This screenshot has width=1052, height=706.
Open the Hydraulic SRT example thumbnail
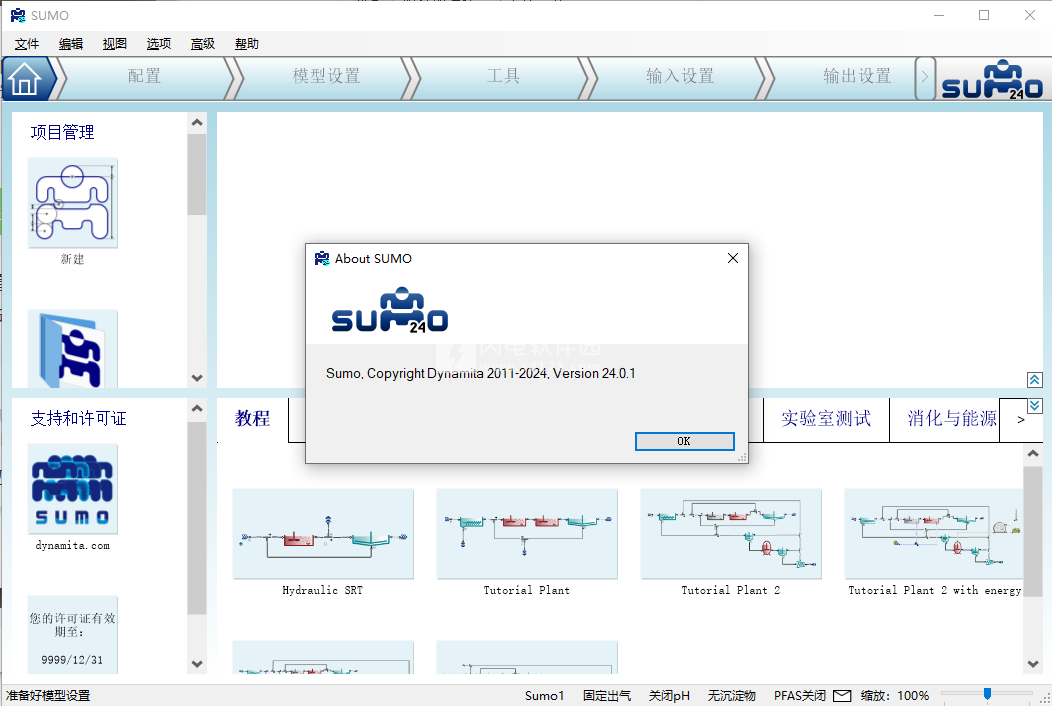click(x=322, y=534)
